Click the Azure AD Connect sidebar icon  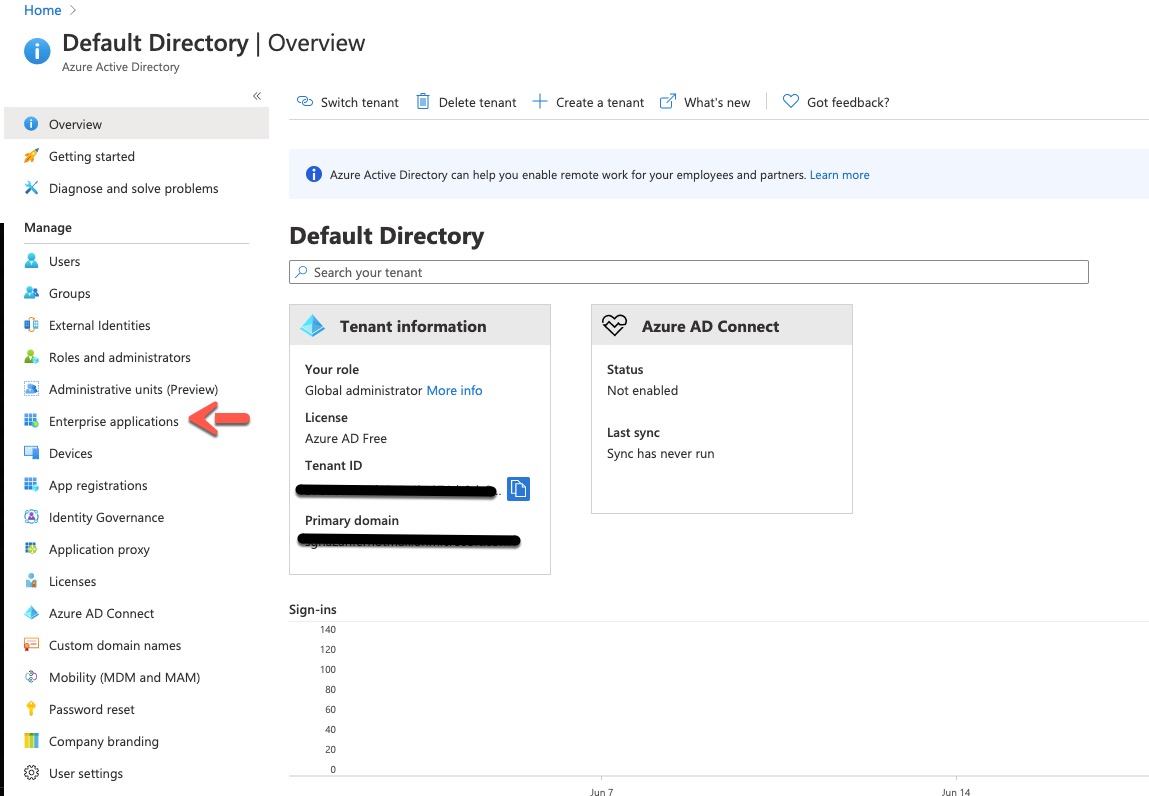(32, 613)
